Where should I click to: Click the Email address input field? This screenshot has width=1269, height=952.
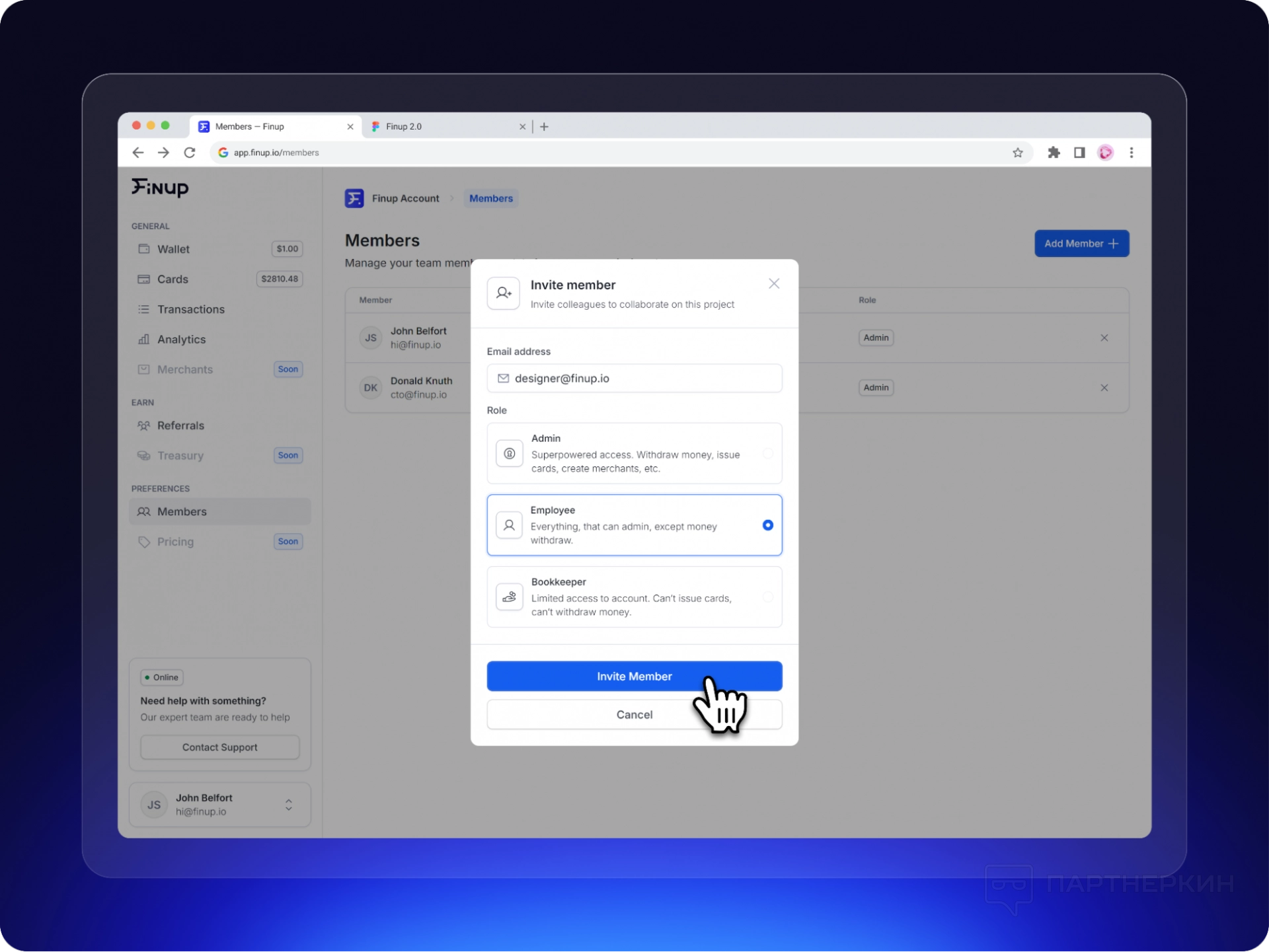pos(634,379)
